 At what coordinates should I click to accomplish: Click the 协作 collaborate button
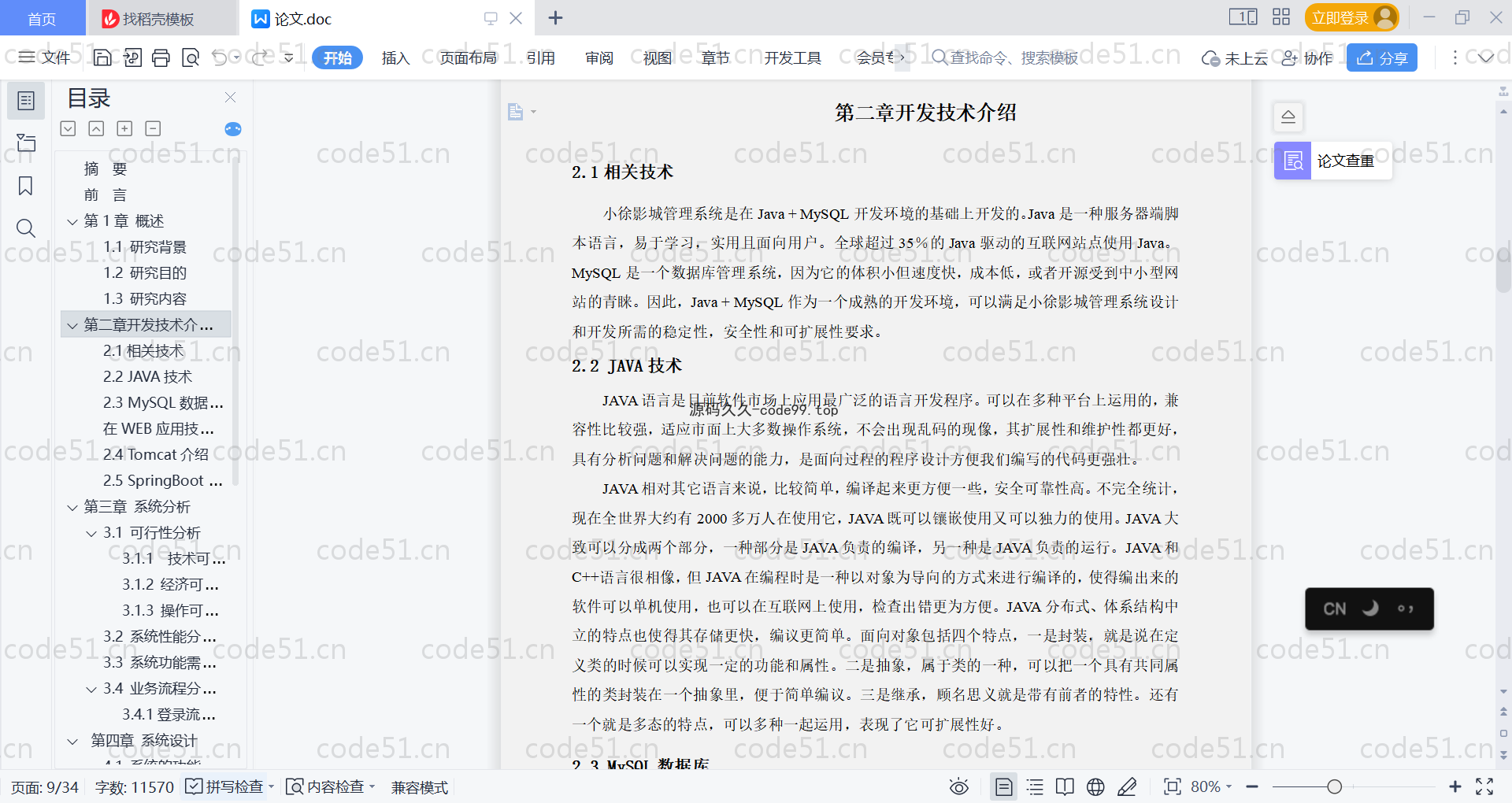pos(1307,57)
